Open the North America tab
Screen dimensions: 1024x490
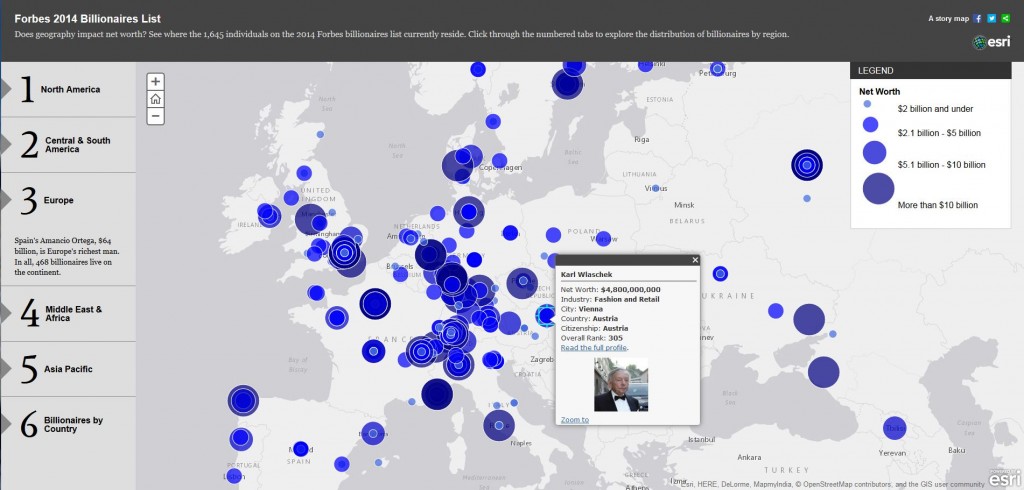click(68, 90)
